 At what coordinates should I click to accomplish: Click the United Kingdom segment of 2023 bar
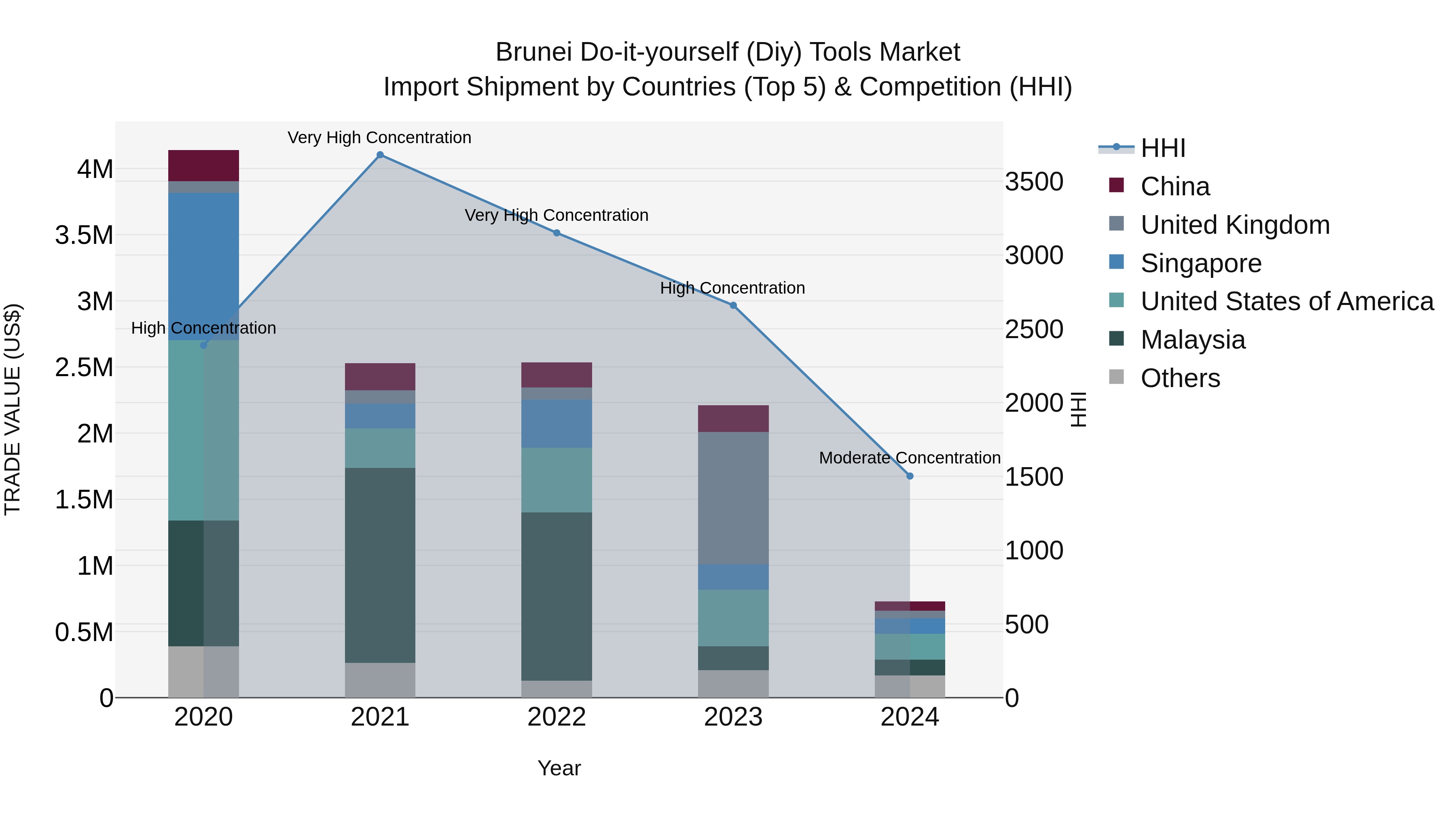(733, 498)
